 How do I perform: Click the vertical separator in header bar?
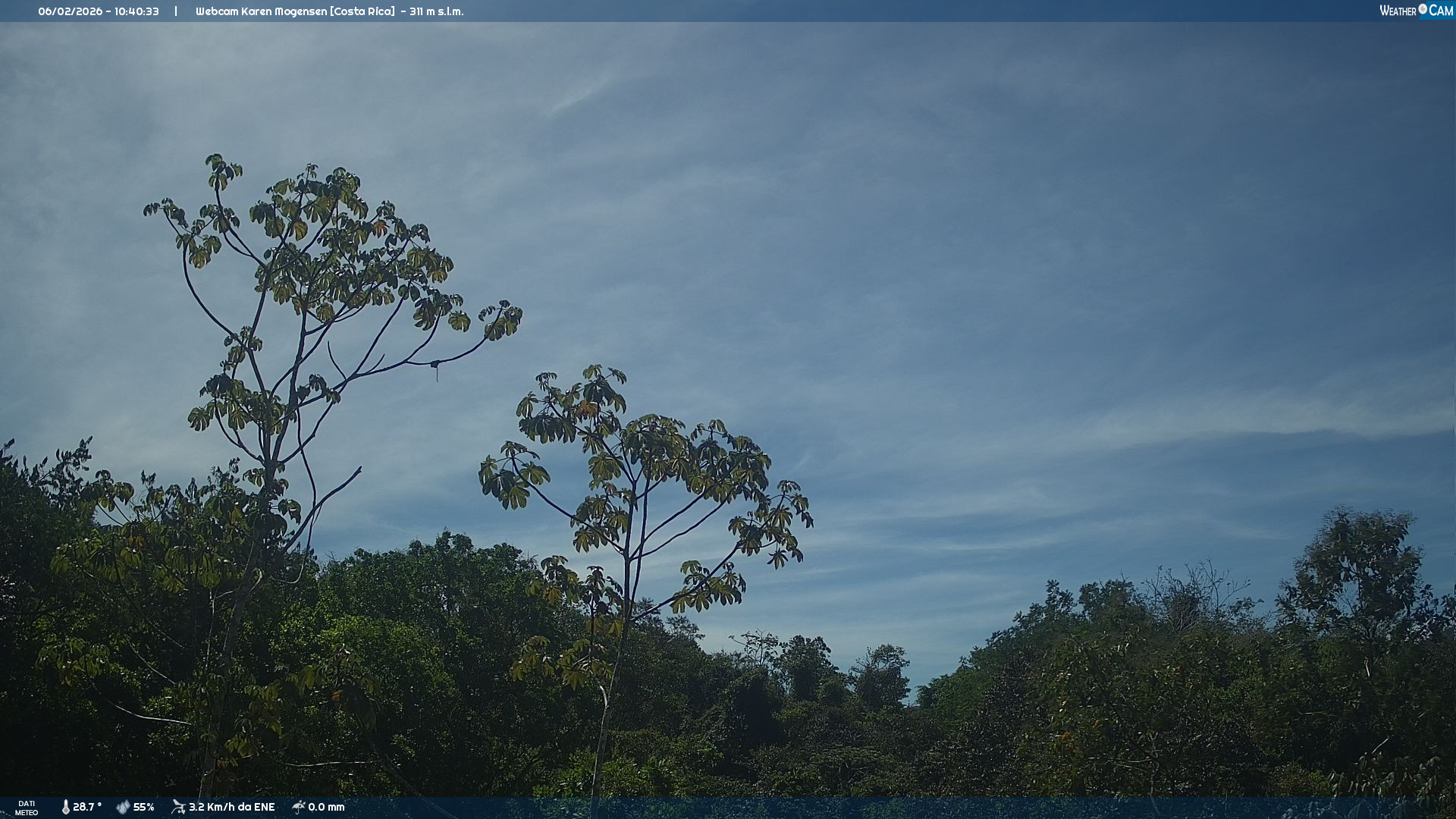tap(176, 11)
